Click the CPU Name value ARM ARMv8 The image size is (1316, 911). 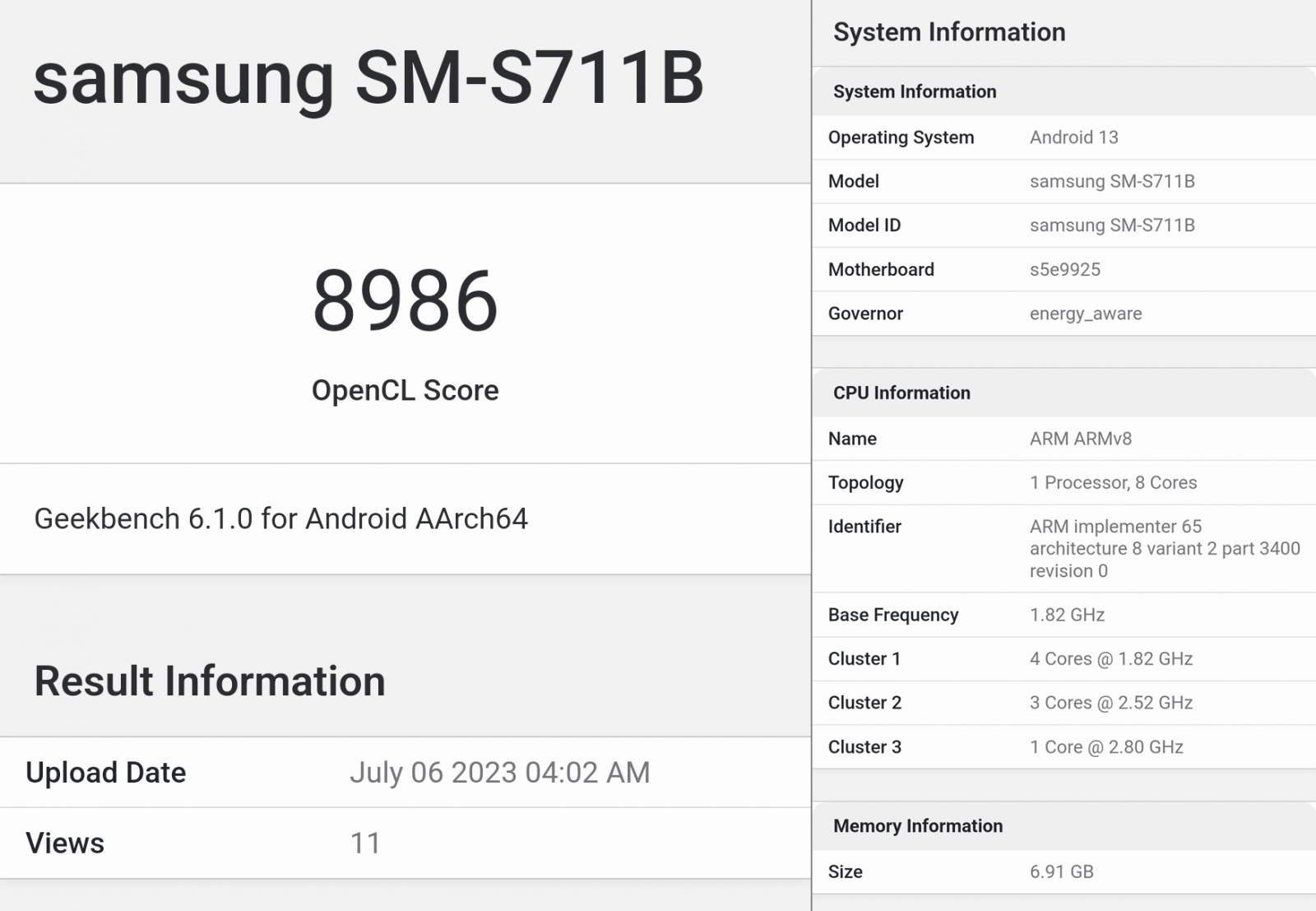[x=1080, y=439]
